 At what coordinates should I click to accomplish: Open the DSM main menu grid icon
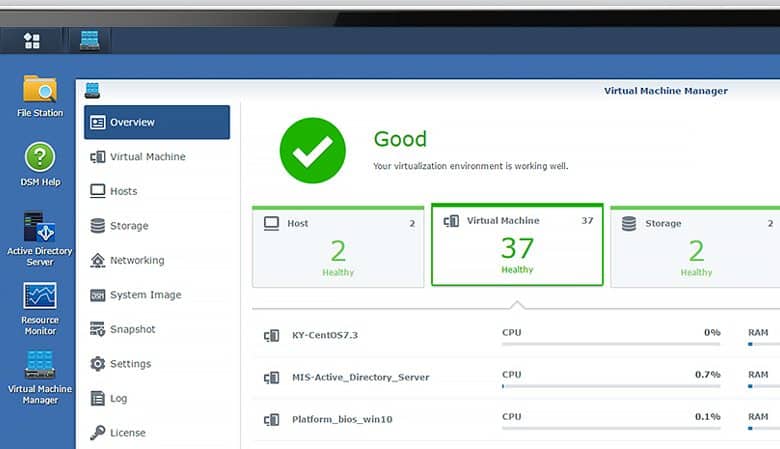point(32,40)
